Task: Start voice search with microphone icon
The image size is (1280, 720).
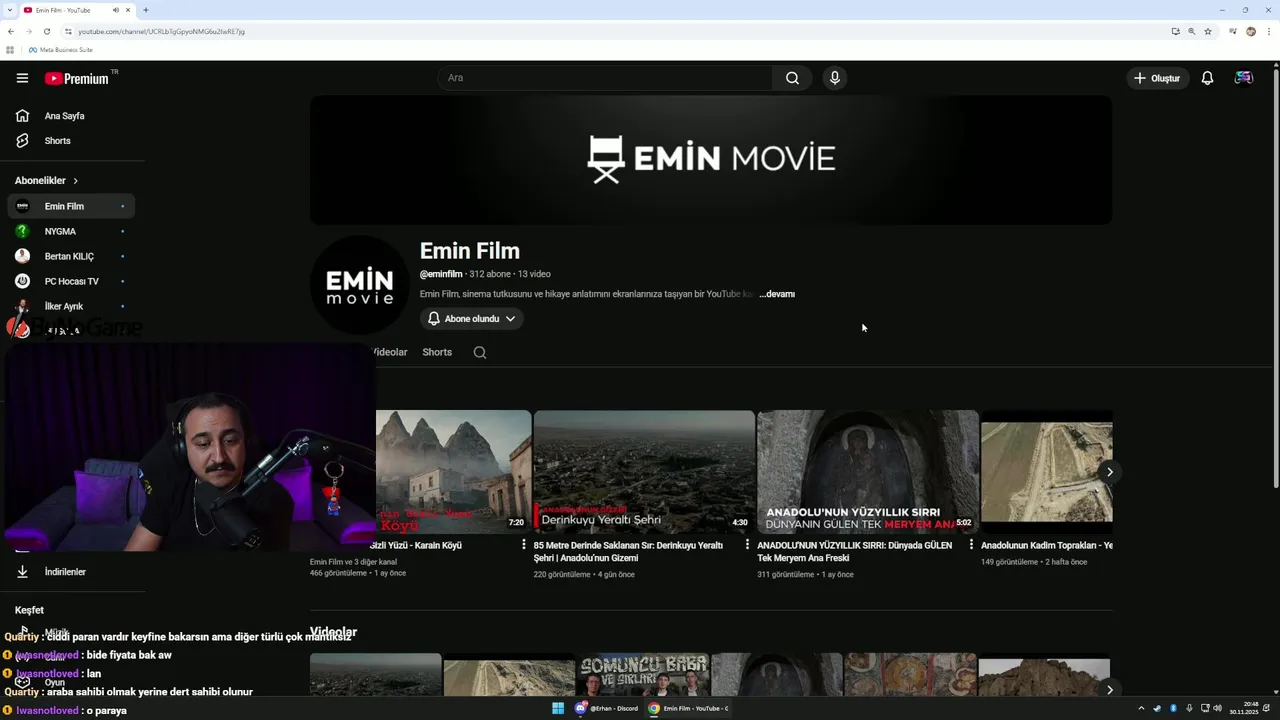Action: [x=835, y=78]
